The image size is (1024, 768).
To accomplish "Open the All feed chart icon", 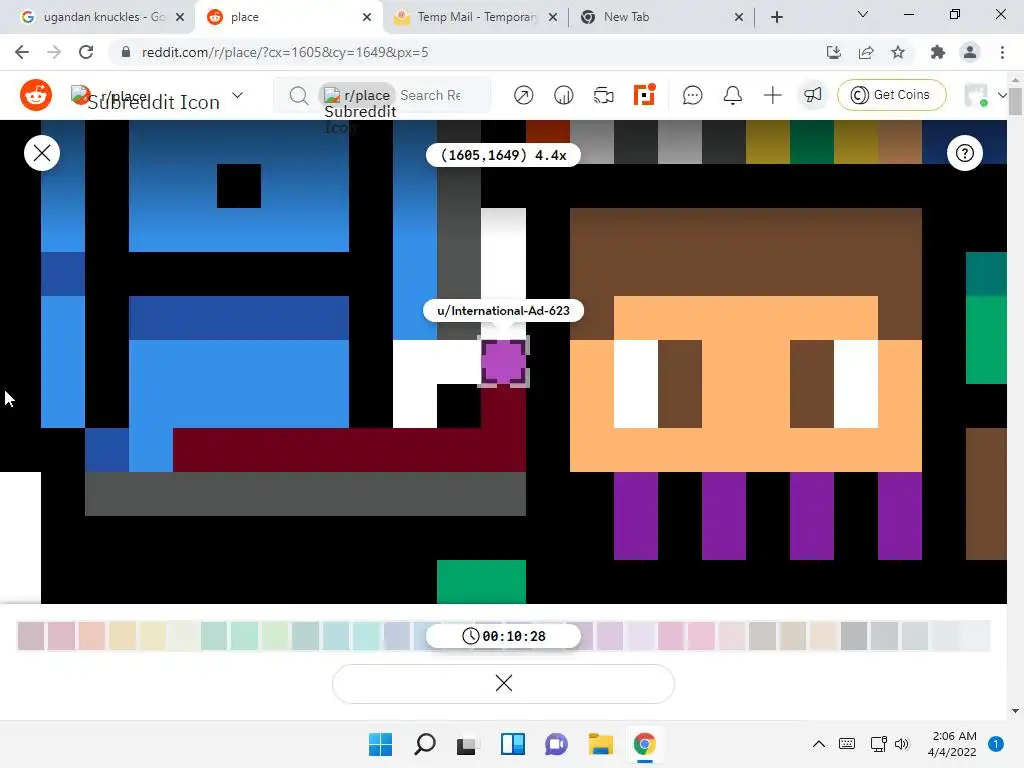I will pyautogui.click(x=563, y=95).
